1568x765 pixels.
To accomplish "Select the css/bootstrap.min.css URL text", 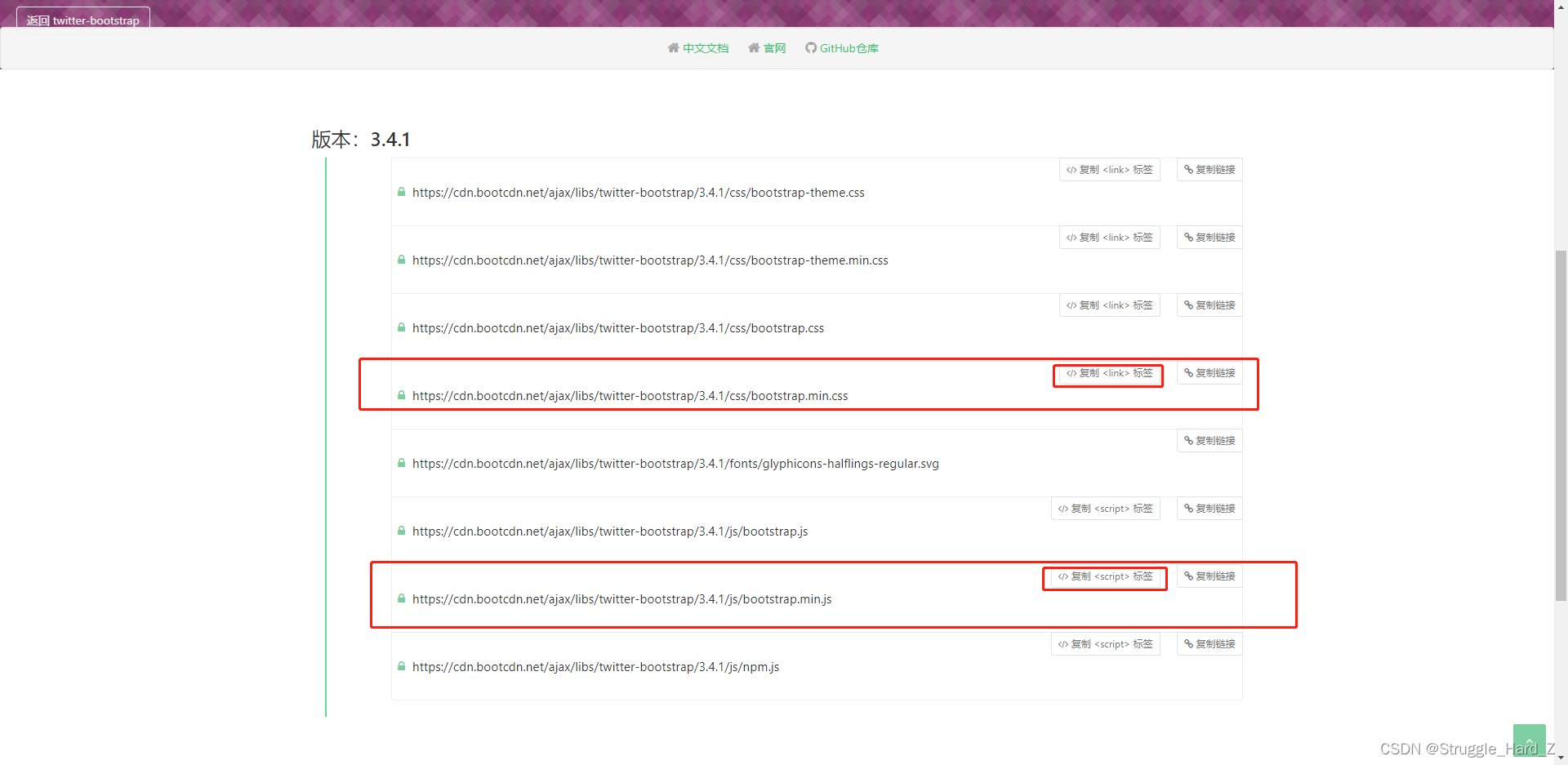I will pyautogui.click(x=630, y=396).
